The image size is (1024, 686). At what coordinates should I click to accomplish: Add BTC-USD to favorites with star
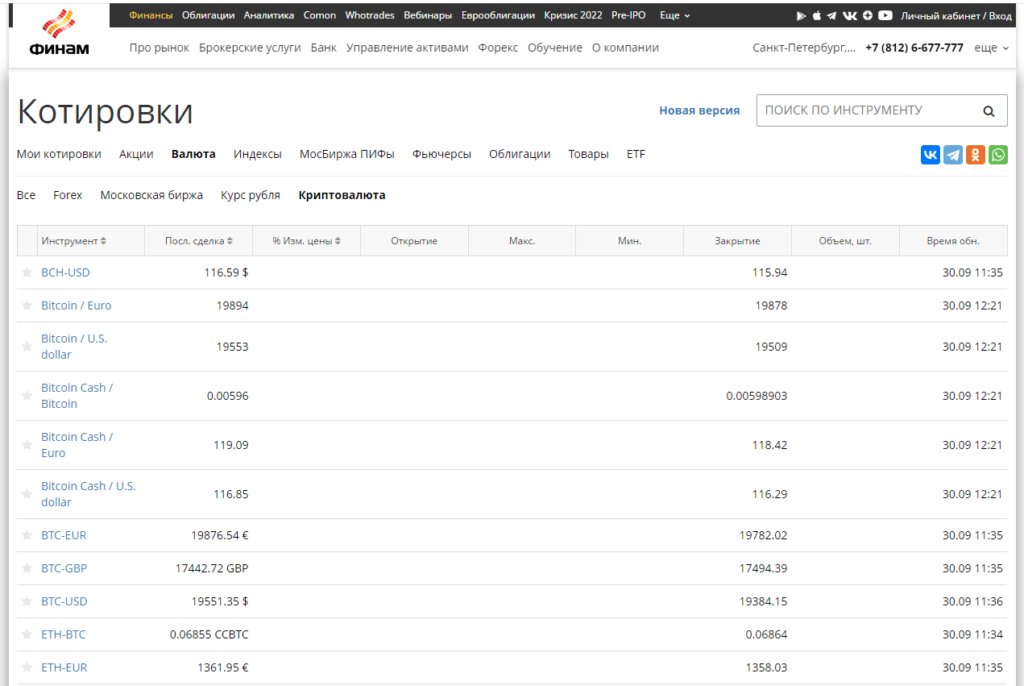27,602
